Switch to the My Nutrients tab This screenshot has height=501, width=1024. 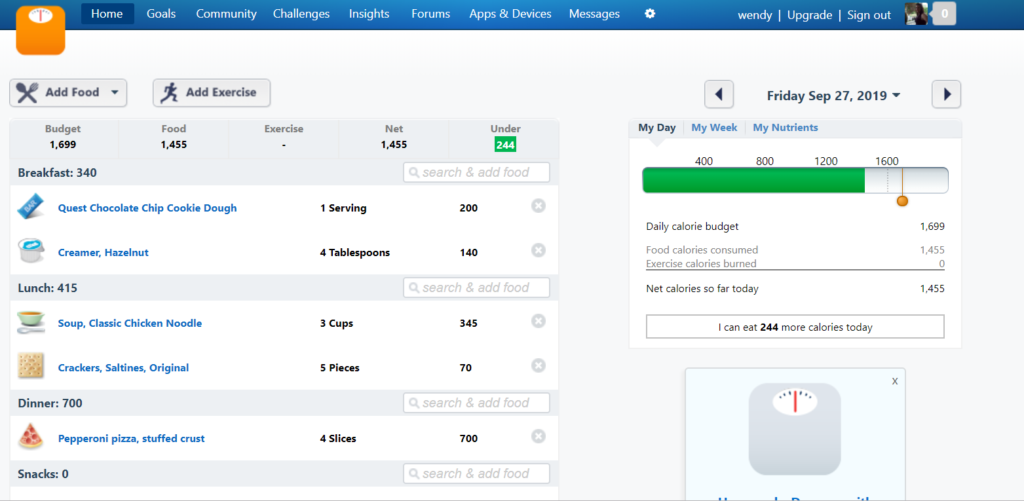tap(786, 128)
